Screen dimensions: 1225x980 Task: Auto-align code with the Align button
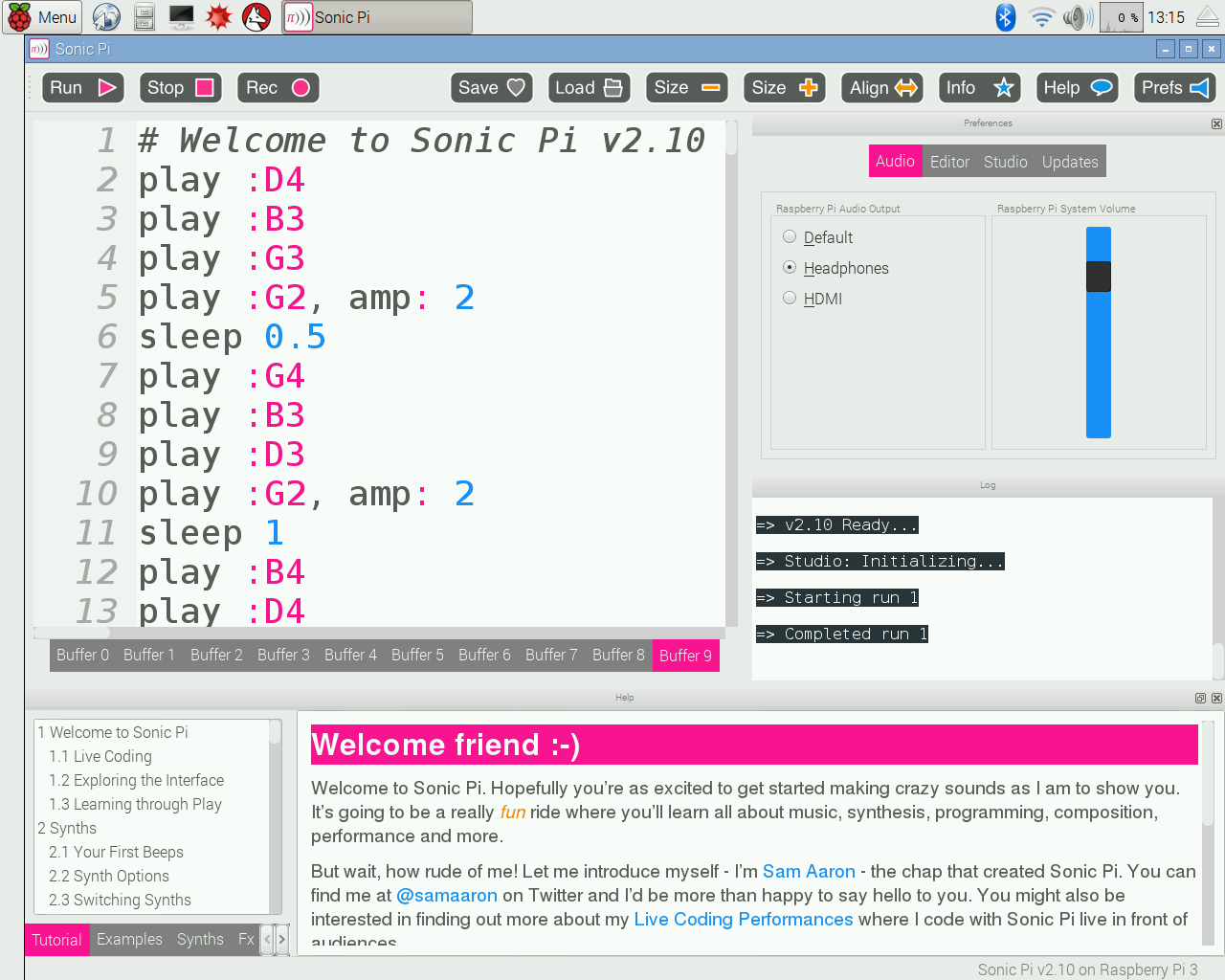(x=882, y=88)
